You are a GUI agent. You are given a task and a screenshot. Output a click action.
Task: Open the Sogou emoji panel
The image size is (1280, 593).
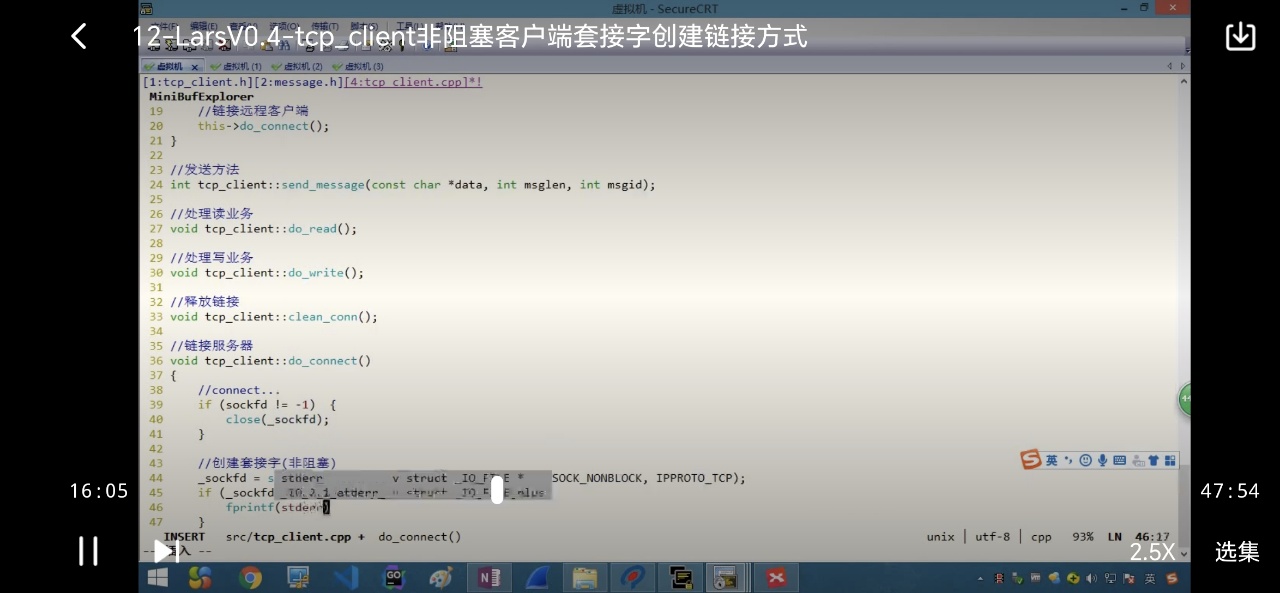point(1085,460)
